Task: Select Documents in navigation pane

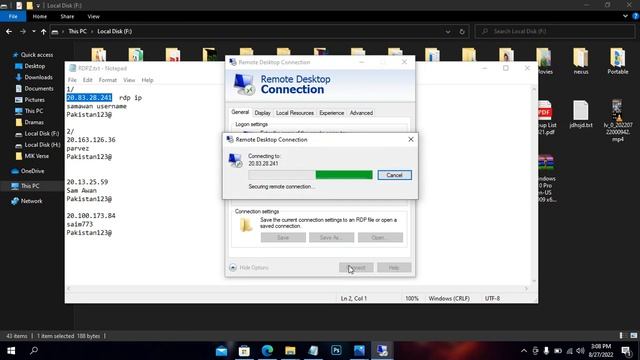Action: tap(34, 89)
